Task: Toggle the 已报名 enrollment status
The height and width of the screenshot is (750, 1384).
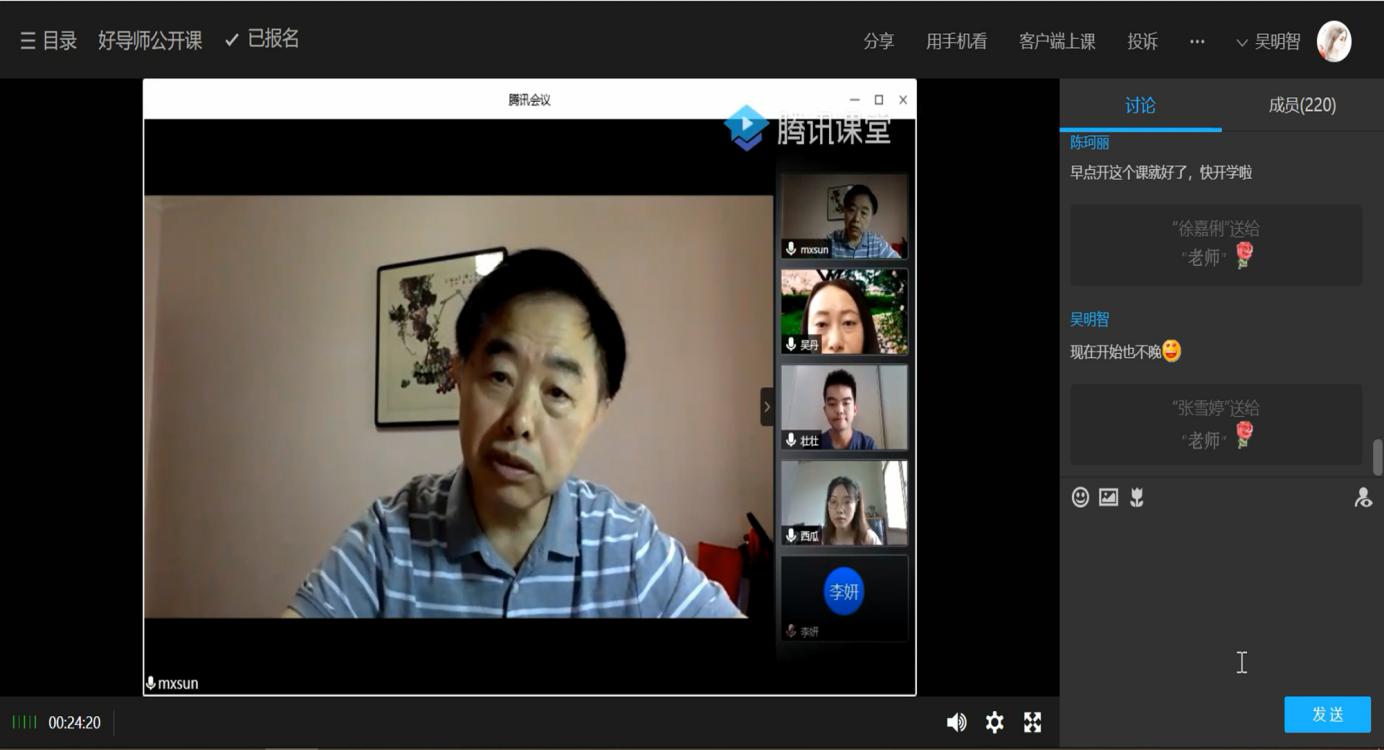Action: coord(262,39)
